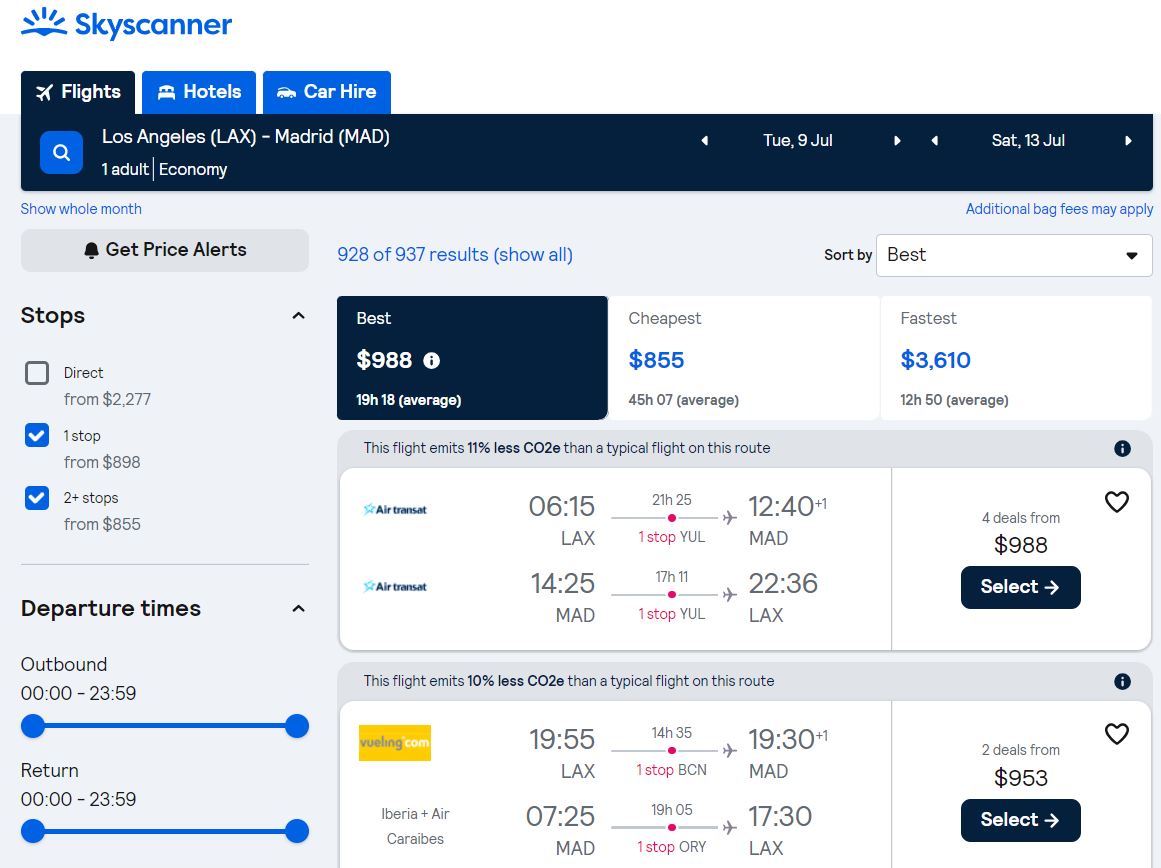Uncheck the 2+ stops filter

(37, 498)
